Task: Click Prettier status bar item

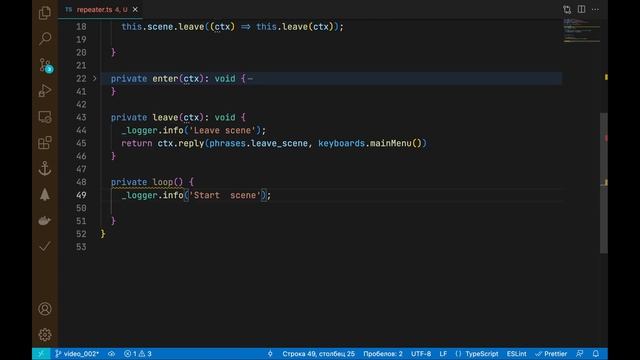Action: pos(551,354)
